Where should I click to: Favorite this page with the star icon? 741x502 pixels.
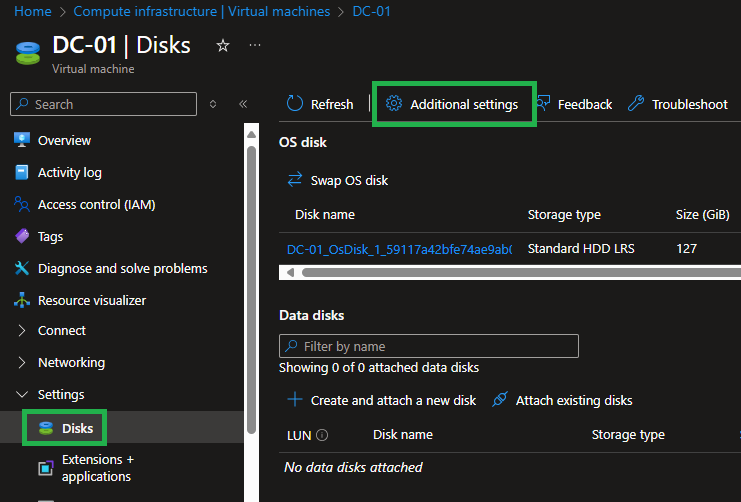point(223,46)
